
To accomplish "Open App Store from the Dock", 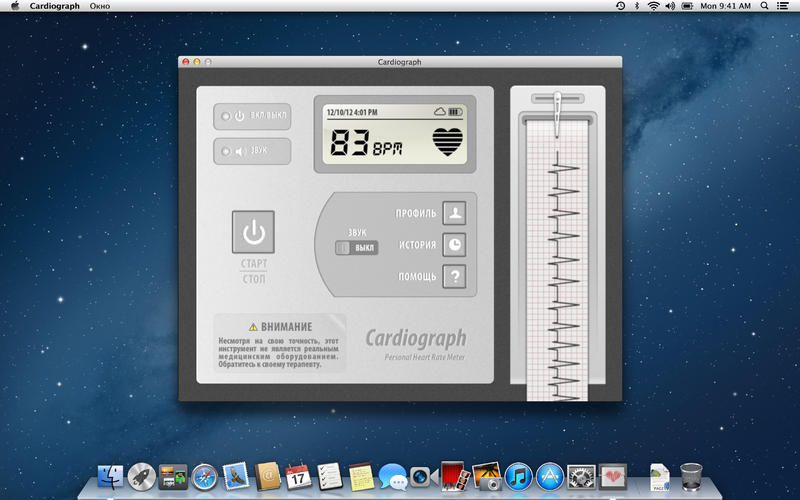I will click(x=549, y=477).
